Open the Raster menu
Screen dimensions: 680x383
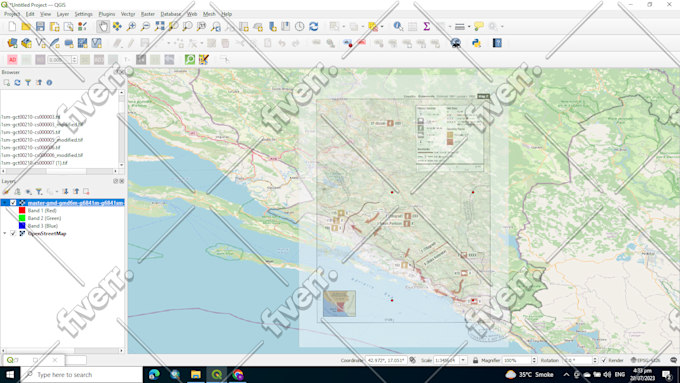[148, 14]
